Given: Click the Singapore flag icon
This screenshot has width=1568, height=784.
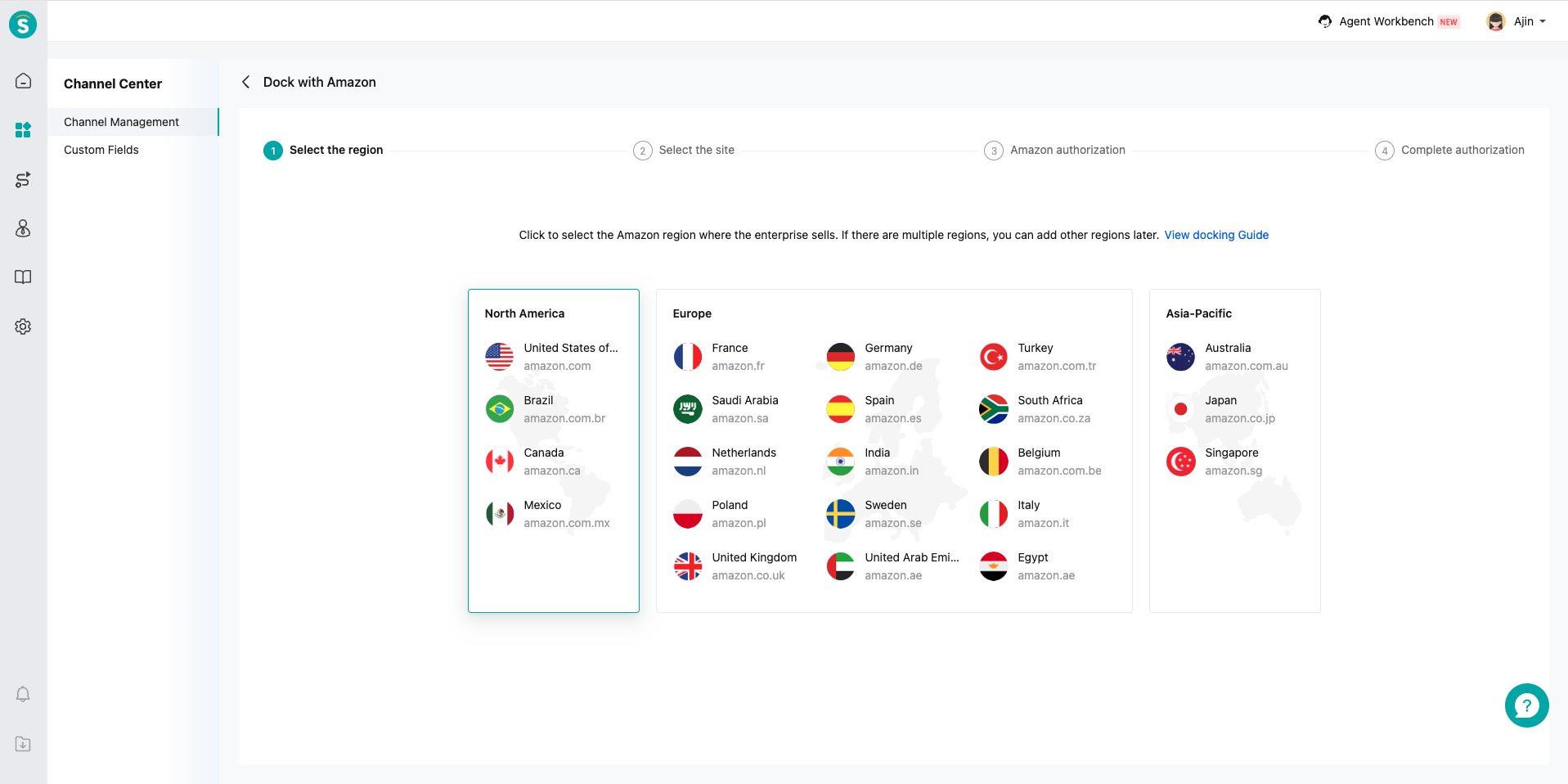Looking at the screenshot, I should point(1181,462).
